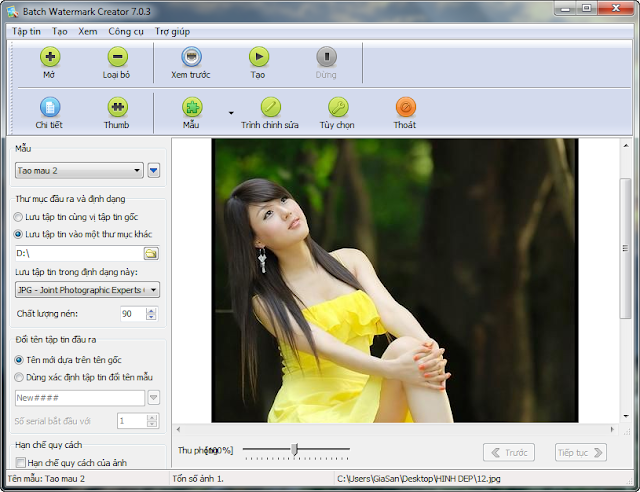Click the New#### rename pattern field

click(x=80, y=398)
